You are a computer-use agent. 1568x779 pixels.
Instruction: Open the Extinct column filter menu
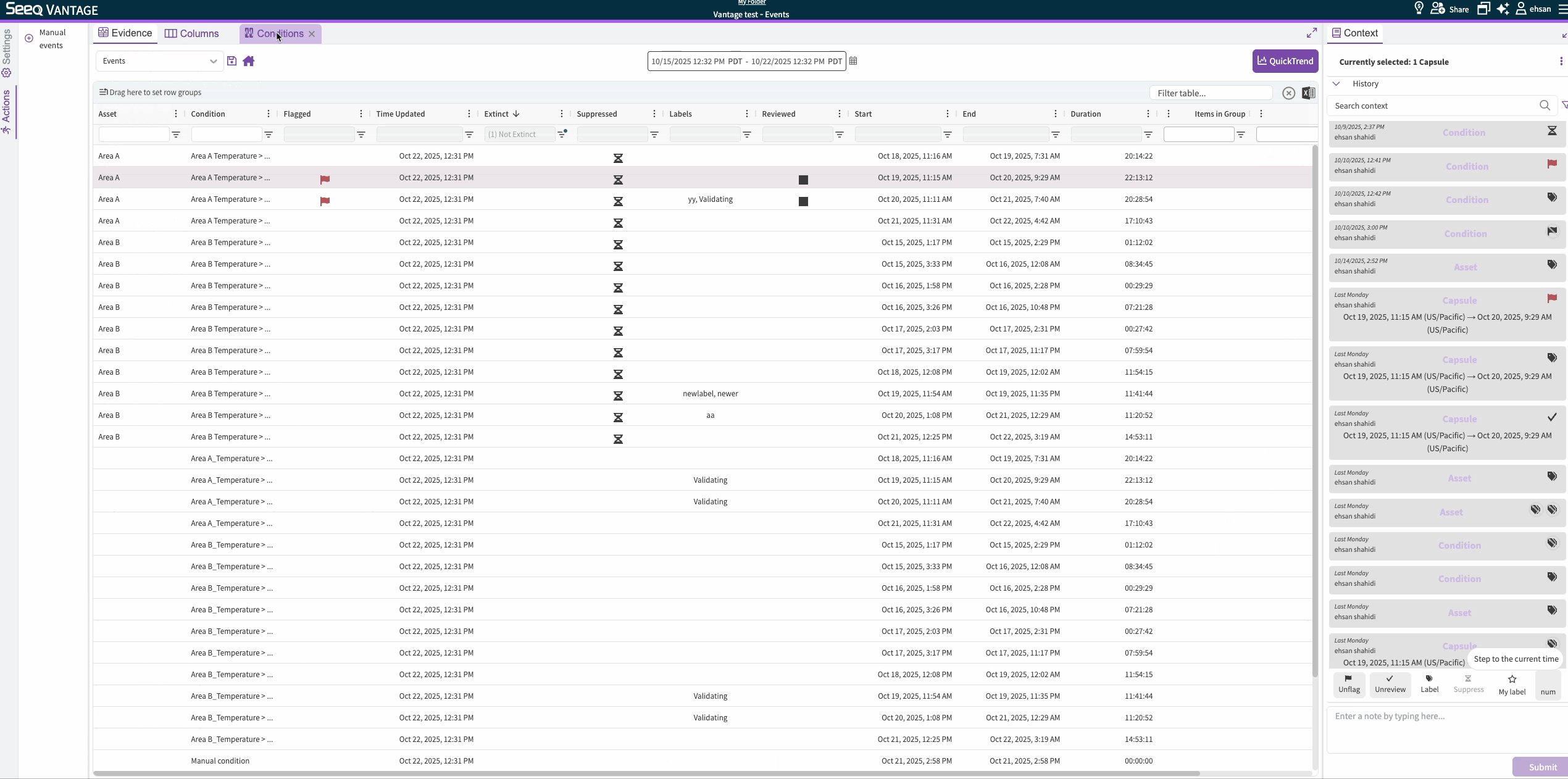point(562,135)
